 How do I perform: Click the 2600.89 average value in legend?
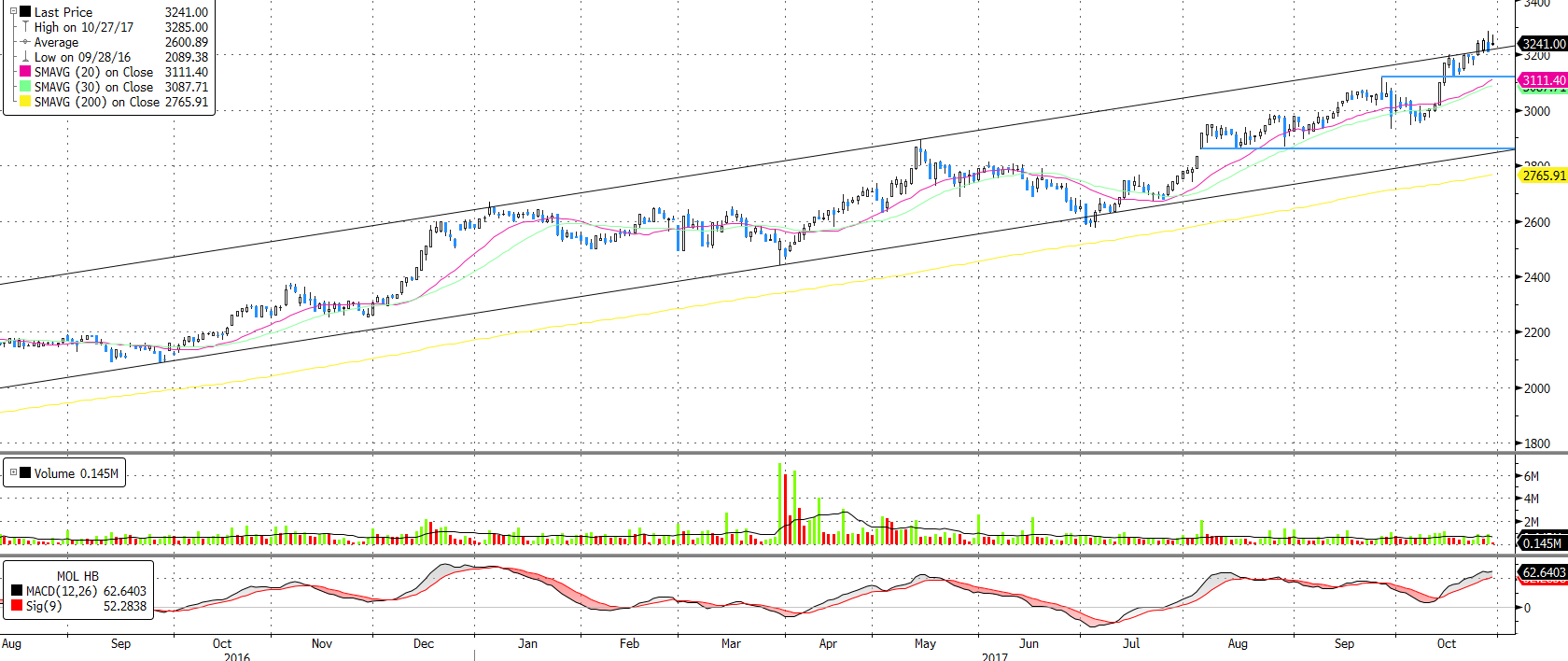click(x=187, y=42)
